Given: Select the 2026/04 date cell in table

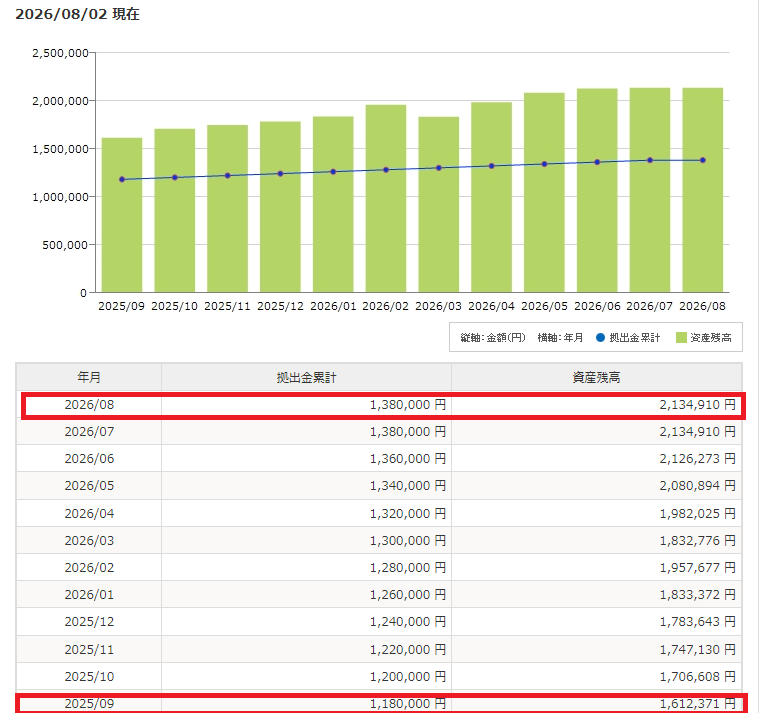Looking at the screenshot, I should [x=89, y=513].
